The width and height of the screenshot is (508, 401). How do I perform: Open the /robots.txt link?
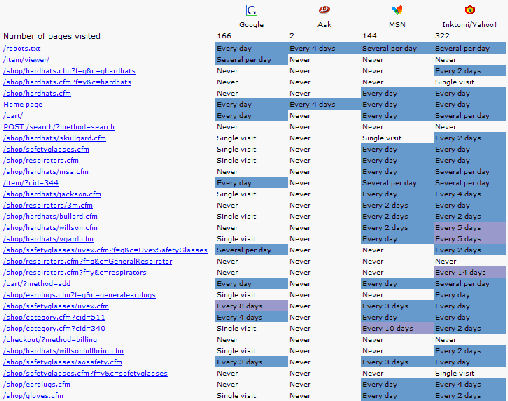click(x=22, y=48)
